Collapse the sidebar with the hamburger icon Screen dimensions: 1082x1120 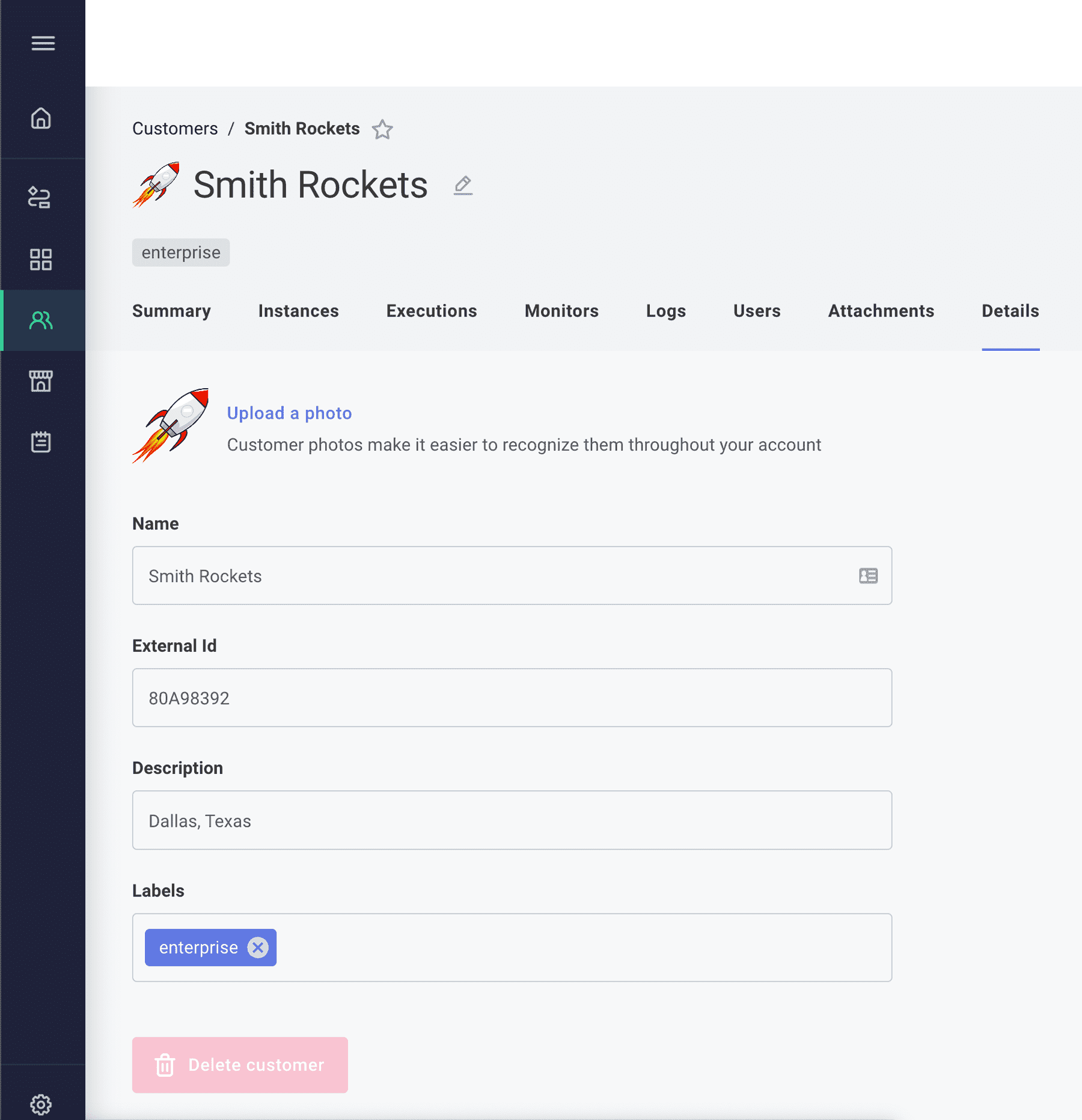(43, 43)
